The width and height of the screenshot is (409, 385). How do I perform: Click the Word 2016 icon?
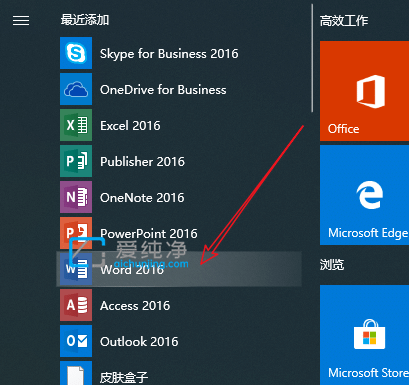coord(76,269)
